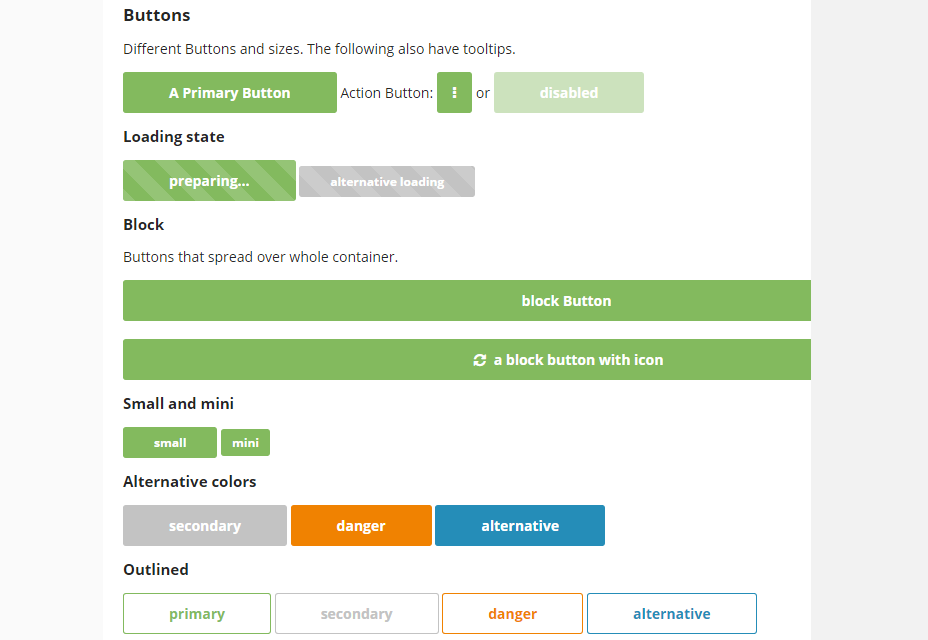Click the Loading state heading text
Viewport: 928px width, 640px height.
[x=173, y=137]
